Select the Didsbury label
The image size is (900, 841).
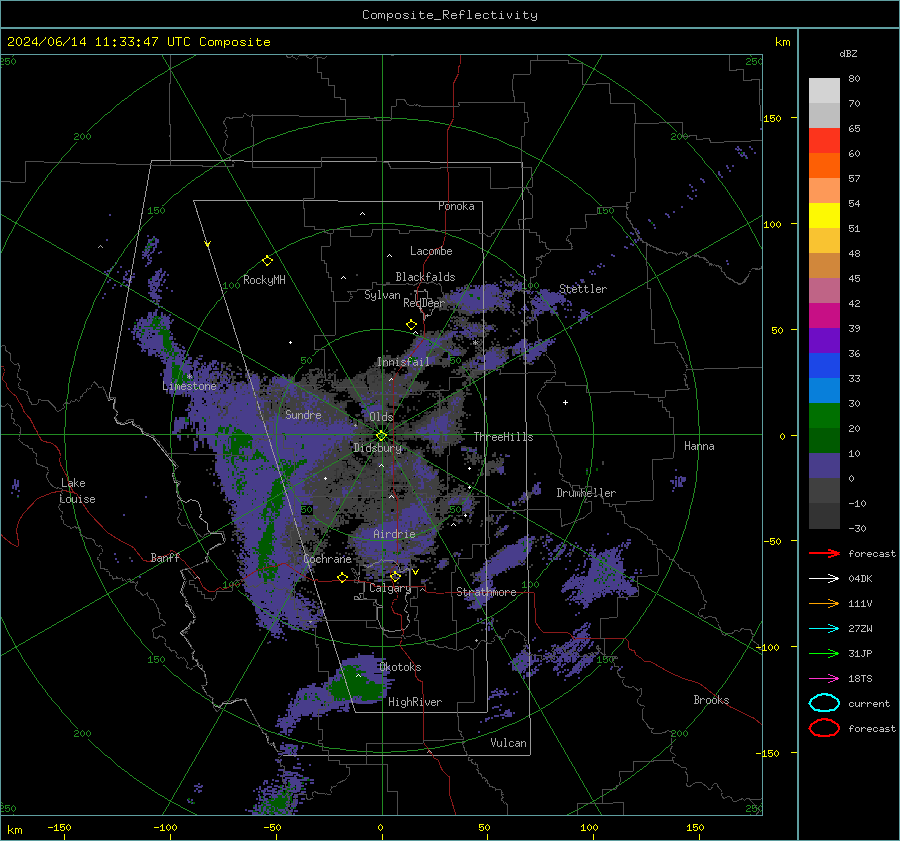point(377,448)
